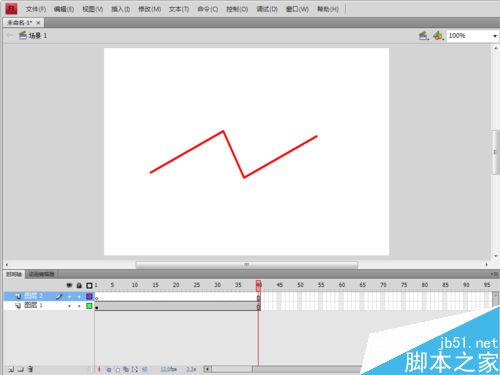Toggle Edit Multiple Frames icon
500x375 pixels.
pos(126,369)
